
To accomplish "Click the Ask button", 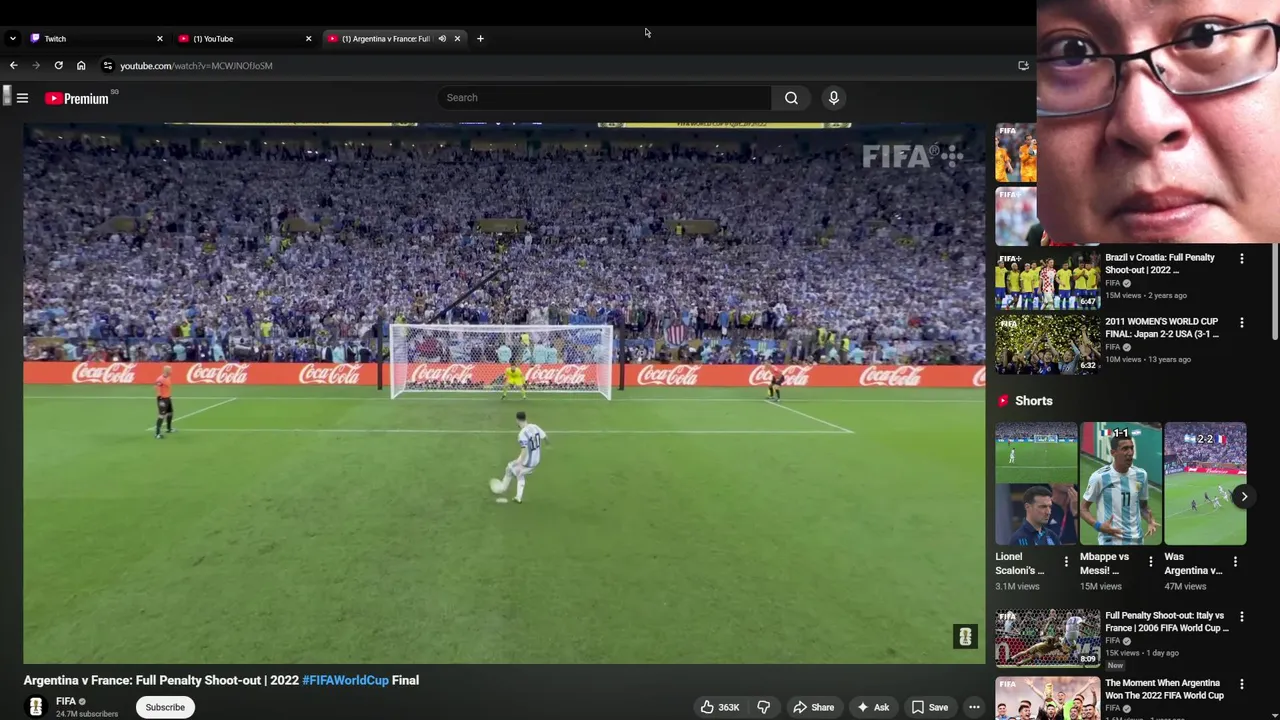I will [872, 707].
